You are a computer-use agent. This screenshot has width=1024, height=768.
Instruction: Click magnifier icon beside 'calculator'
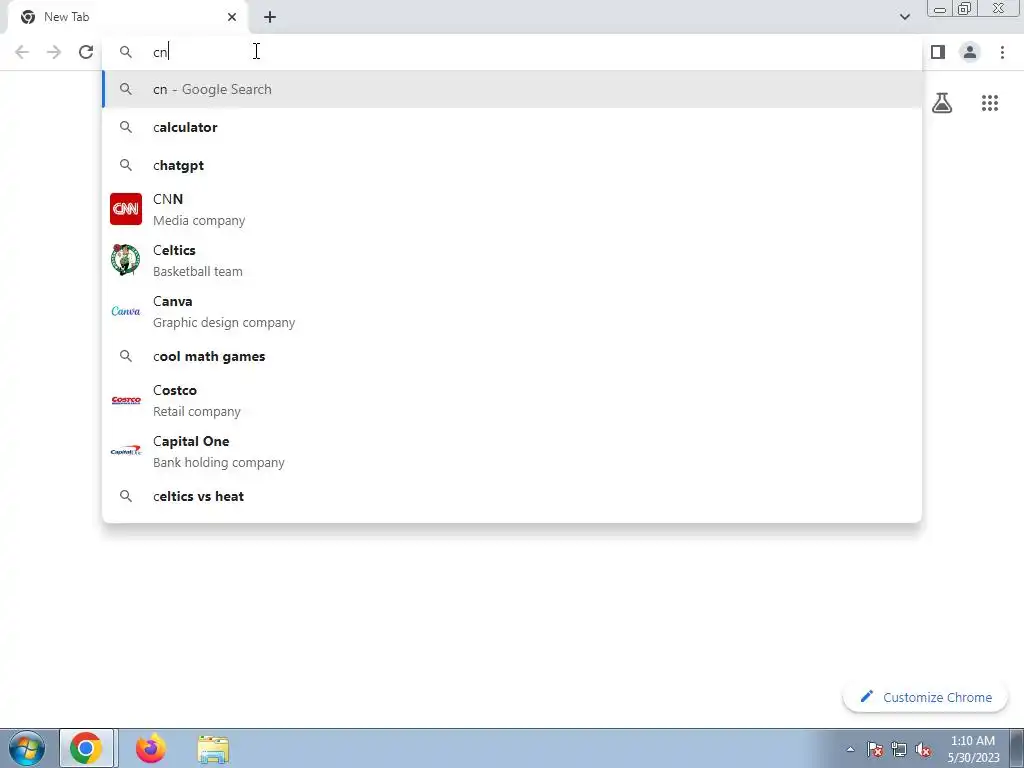[126, 127]
